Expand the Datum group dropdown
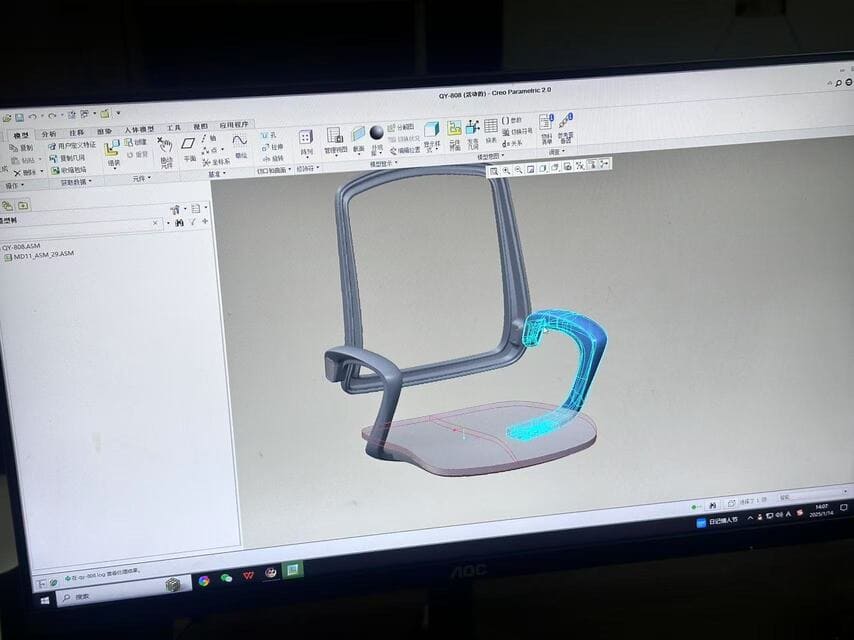854x640 pixels. 216,173
